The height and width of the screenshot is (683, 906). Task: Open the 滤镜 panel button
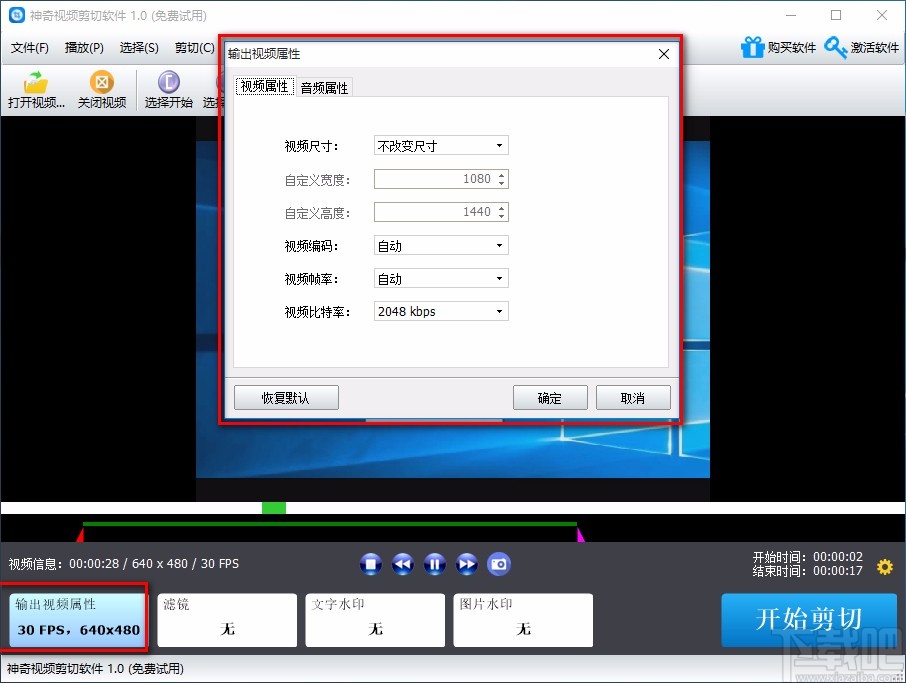(227, 619)
